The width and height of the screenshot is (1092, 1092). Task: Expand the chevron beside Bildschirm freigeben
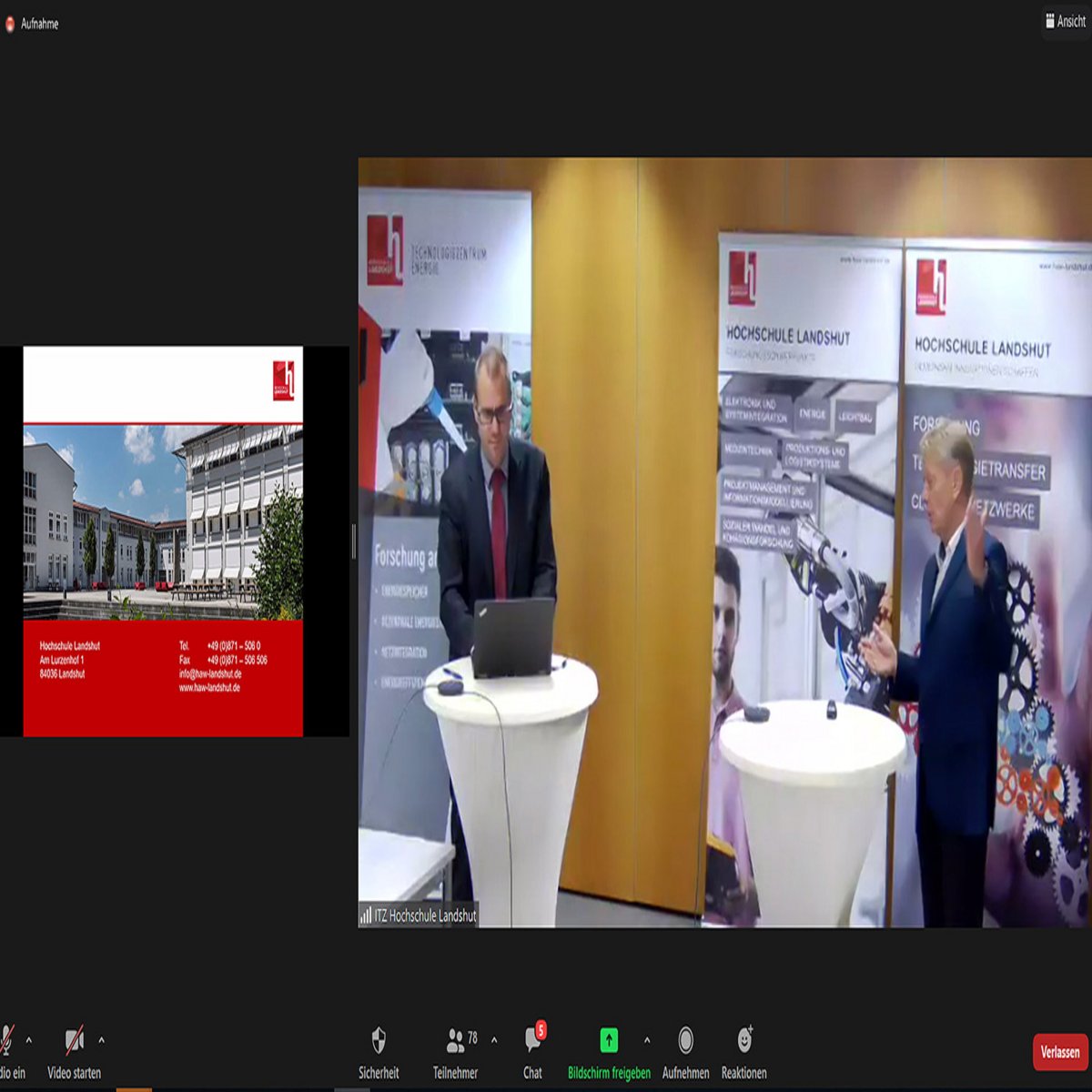coord(647,1039)
